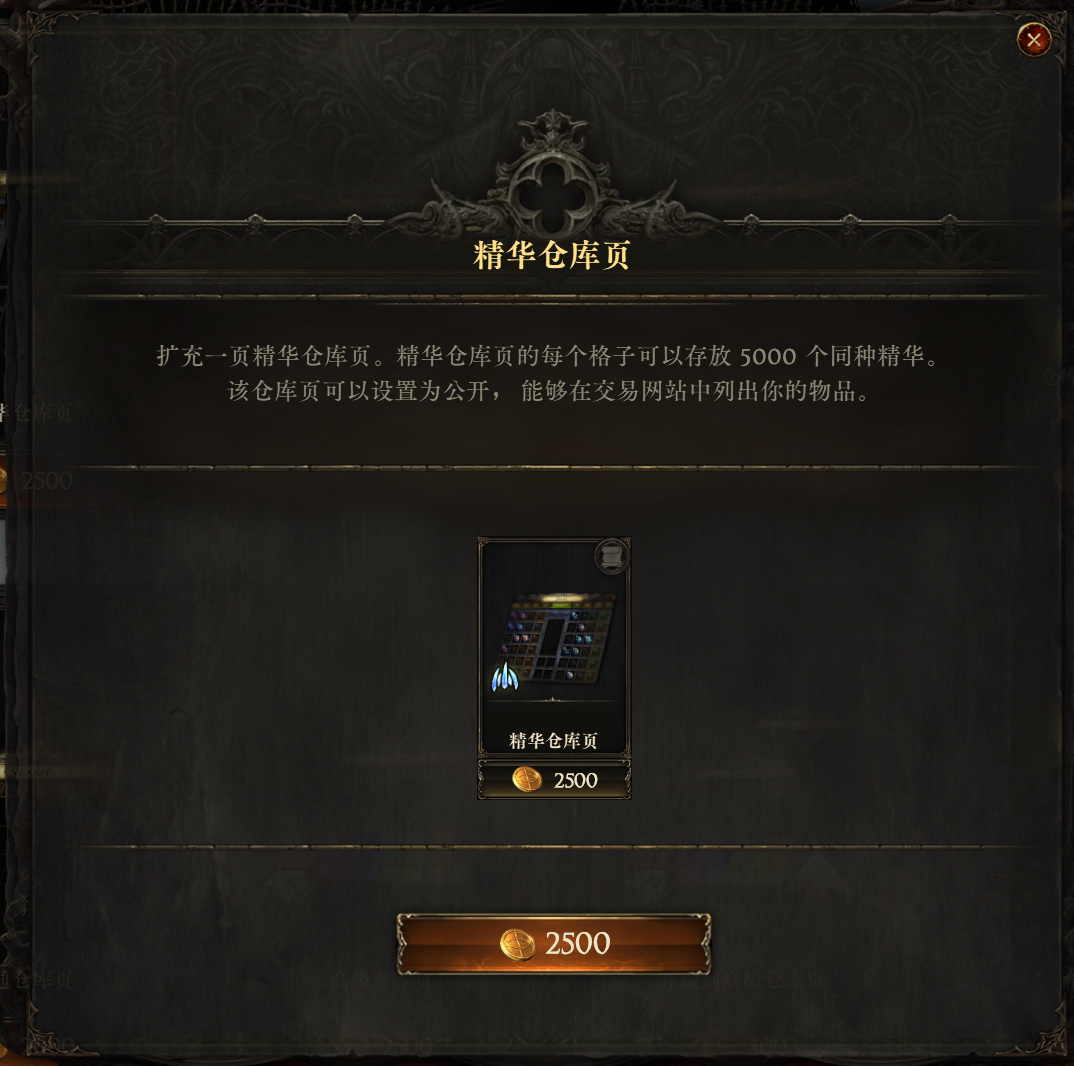Image resolution: width=1074 pixels, height=1066 pixels.
Task: Close the 精华仓库页 purchase dialog
Action: [x=1034, y=40]
